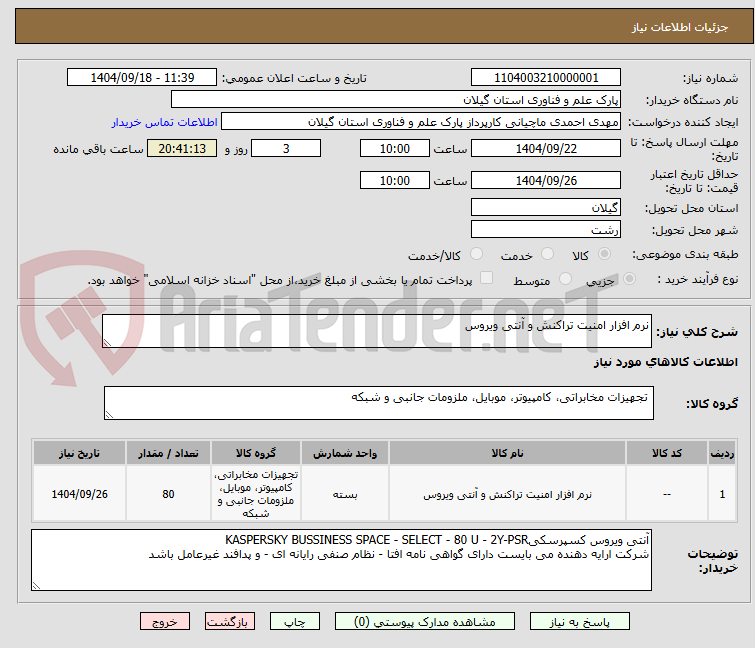The image size is (755, 648).
Task: Click the توضیحات خریدار Kaspersky text area
Action: 341,560
